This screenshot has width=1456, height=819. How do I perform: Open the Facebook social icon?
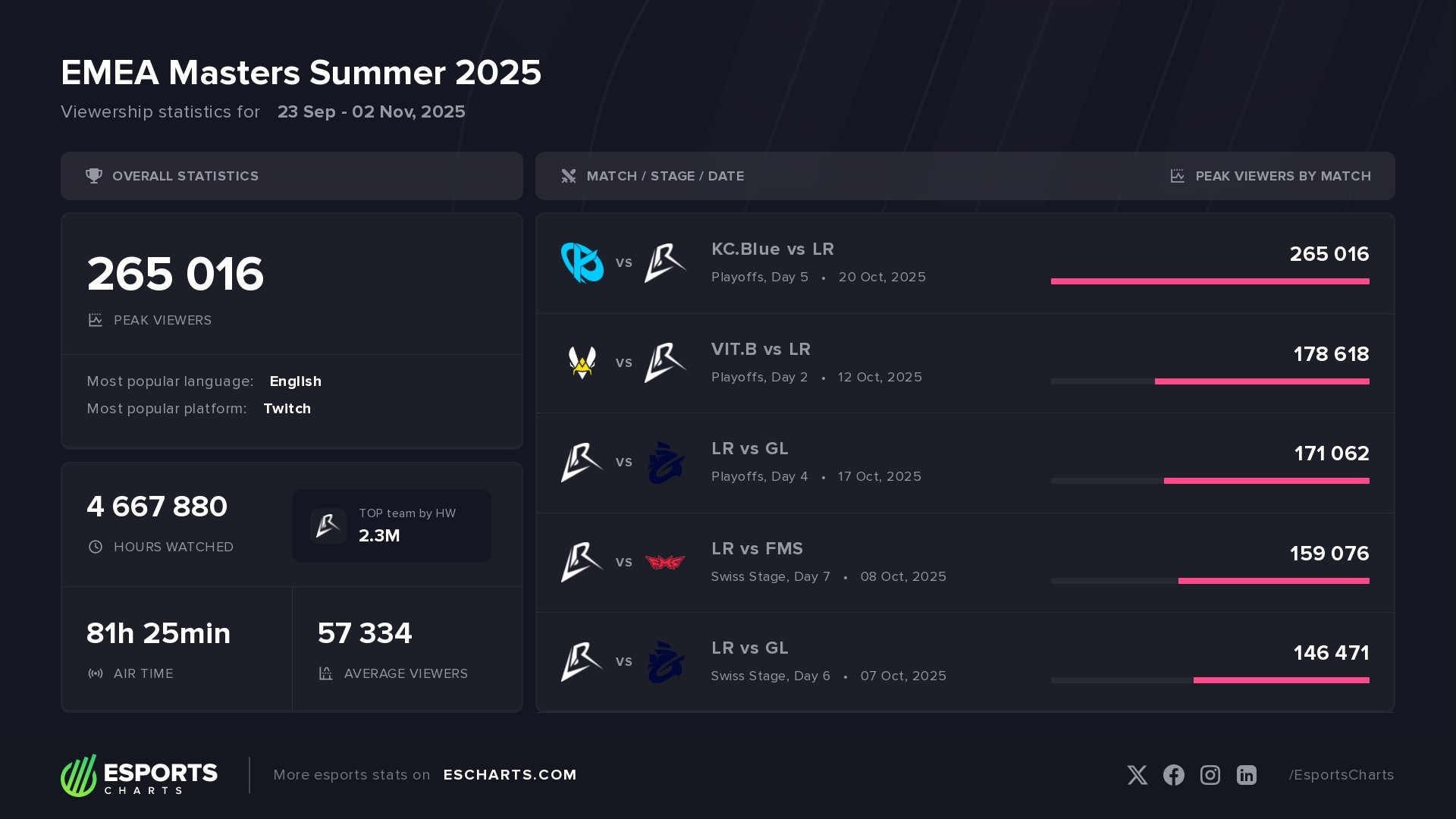click(x=1174, y=775)
